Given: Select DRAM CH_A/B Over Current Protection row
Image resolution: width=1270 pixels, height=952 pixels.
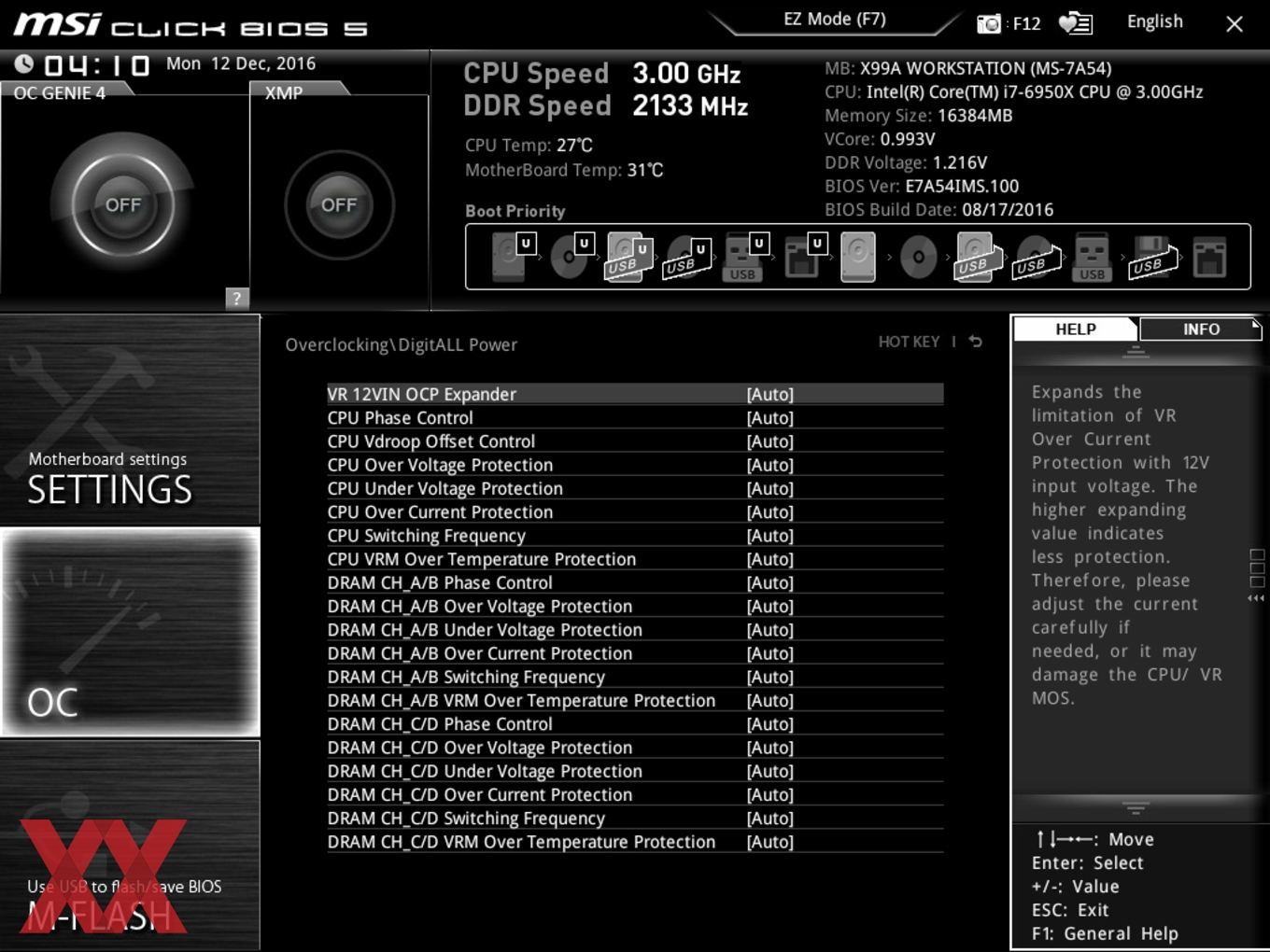Looking at the screenshot, I should pyautogui.click(x=635, y=653).
